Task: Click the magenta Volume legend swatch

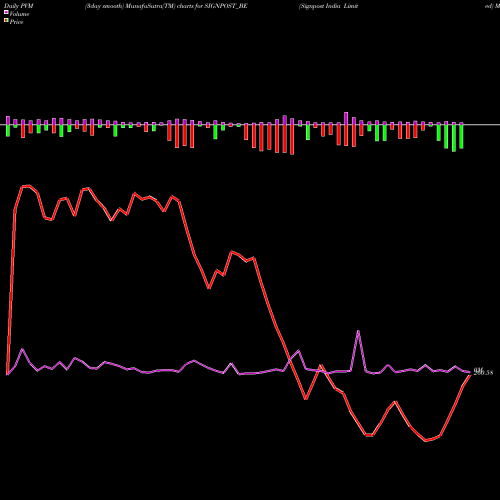Action: 6,12
